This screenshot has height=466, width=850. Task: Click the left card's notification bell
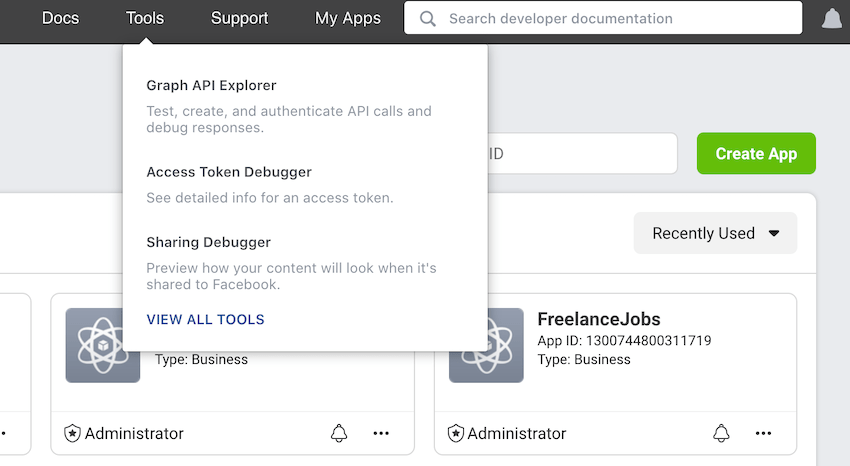339,433
